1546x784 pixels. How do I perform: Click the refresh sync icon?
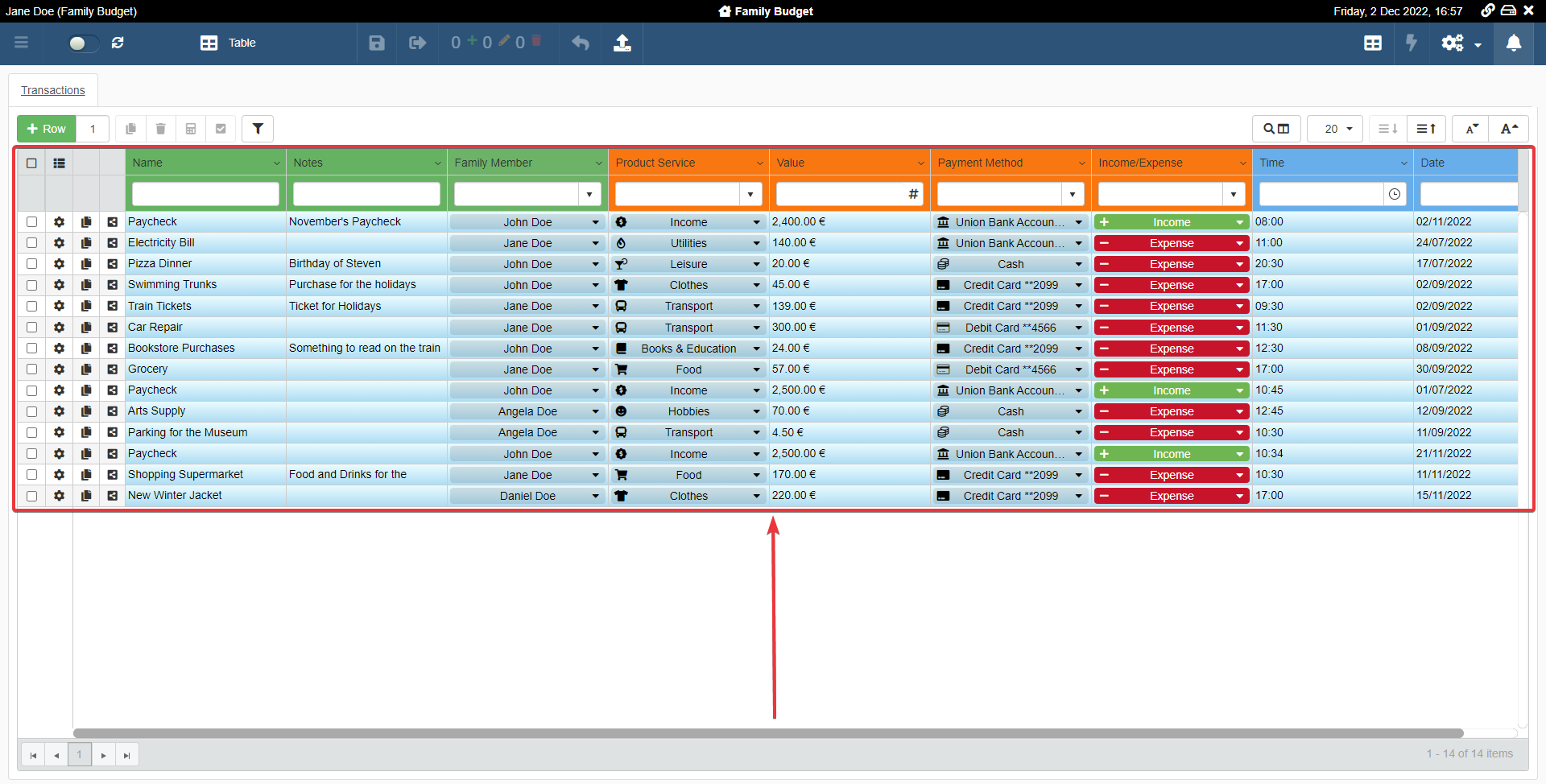(118, 43)
